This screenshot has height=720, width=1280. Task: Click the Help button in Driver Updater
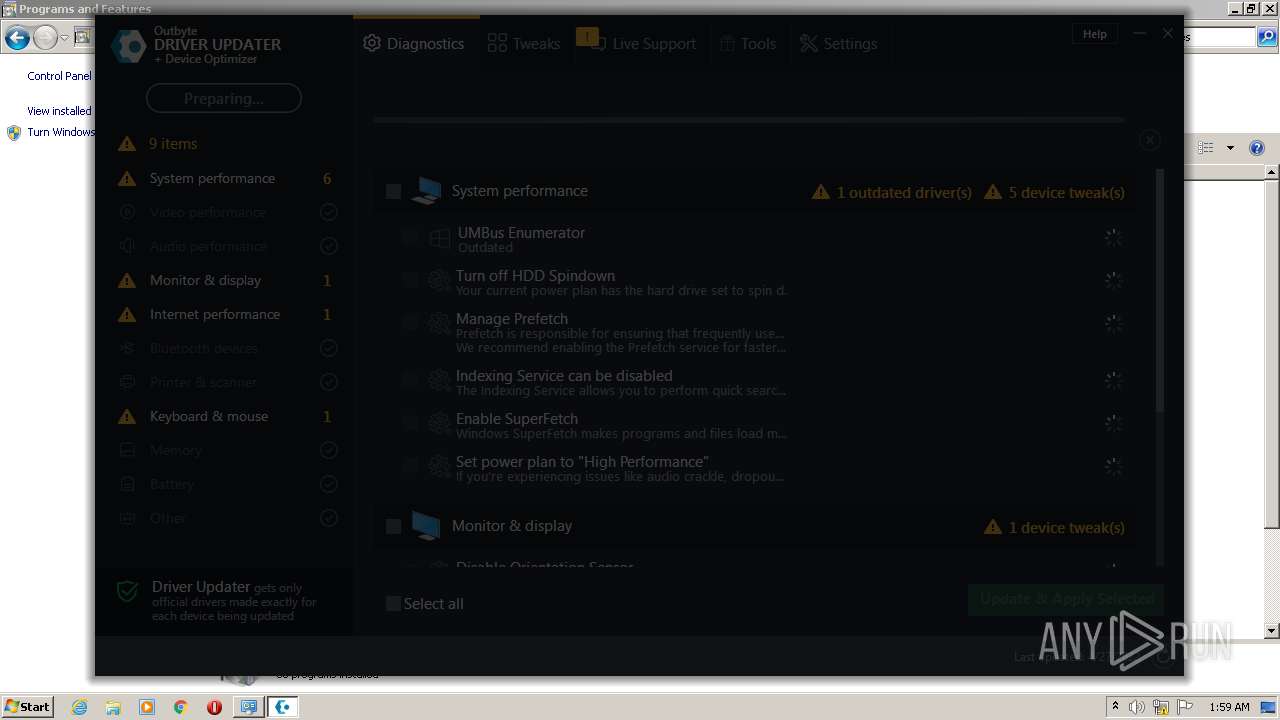[x=1095, y=34]
